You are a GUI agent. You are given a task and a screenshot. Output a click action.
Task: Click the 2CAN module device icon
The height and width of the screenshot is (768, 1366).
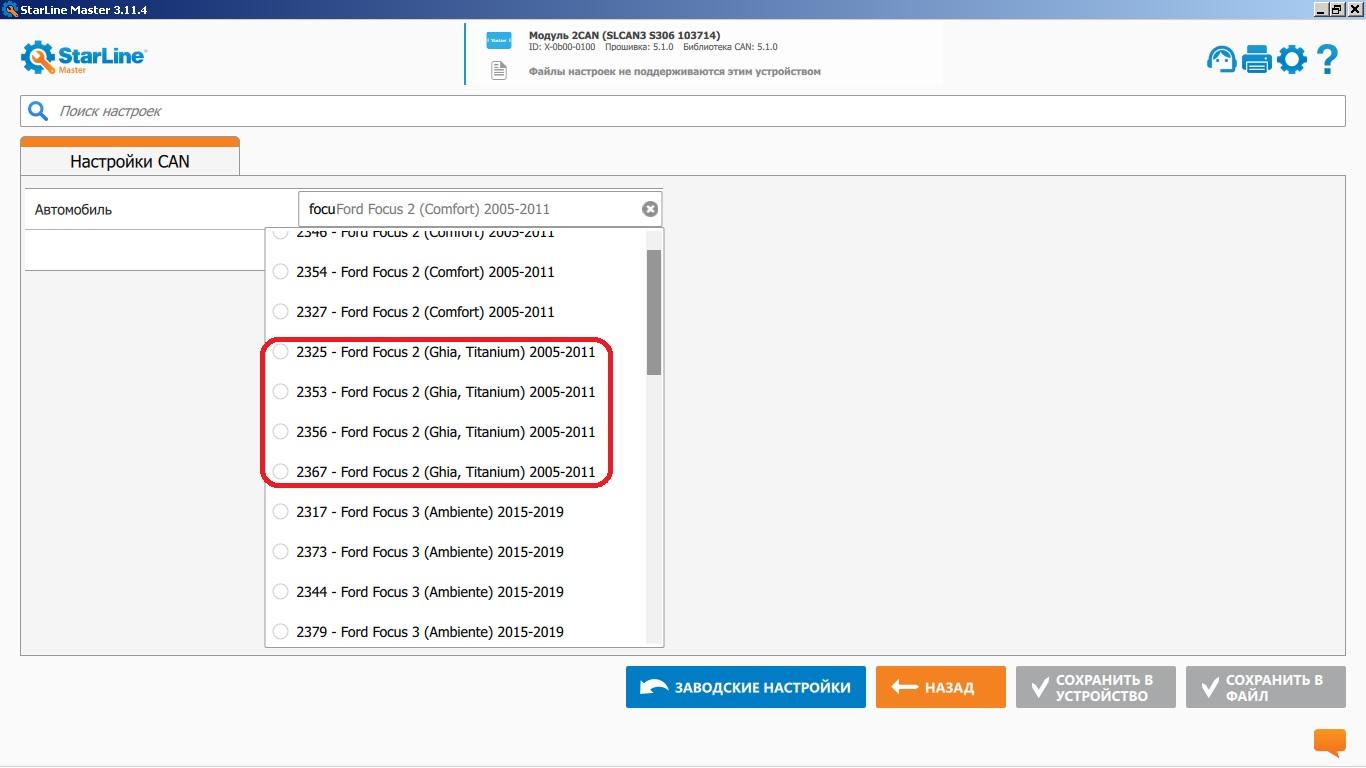(x=498, y=41)
